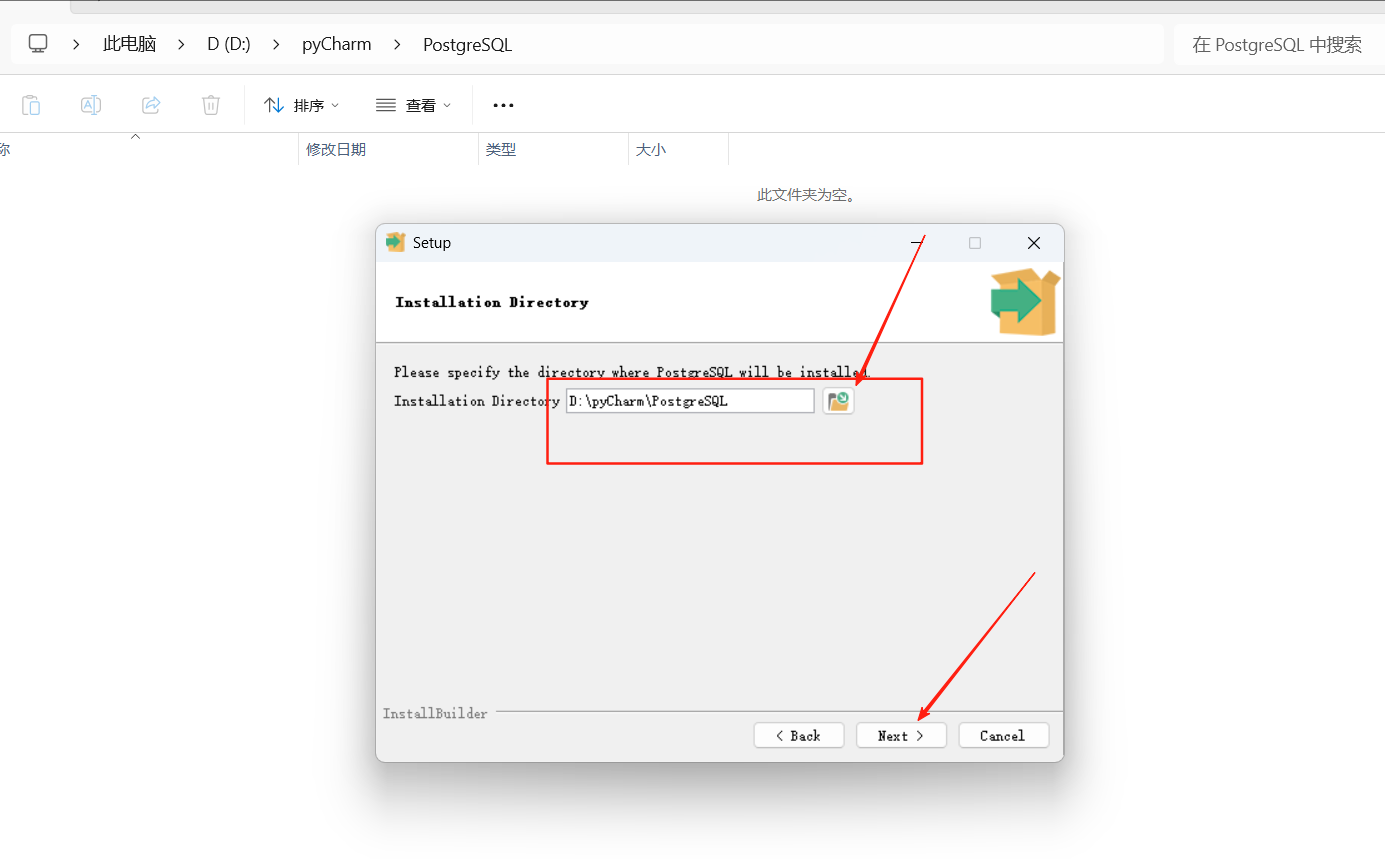Close the Setup window
The width and height of the screenshot is (1385, 859).
1034,243
